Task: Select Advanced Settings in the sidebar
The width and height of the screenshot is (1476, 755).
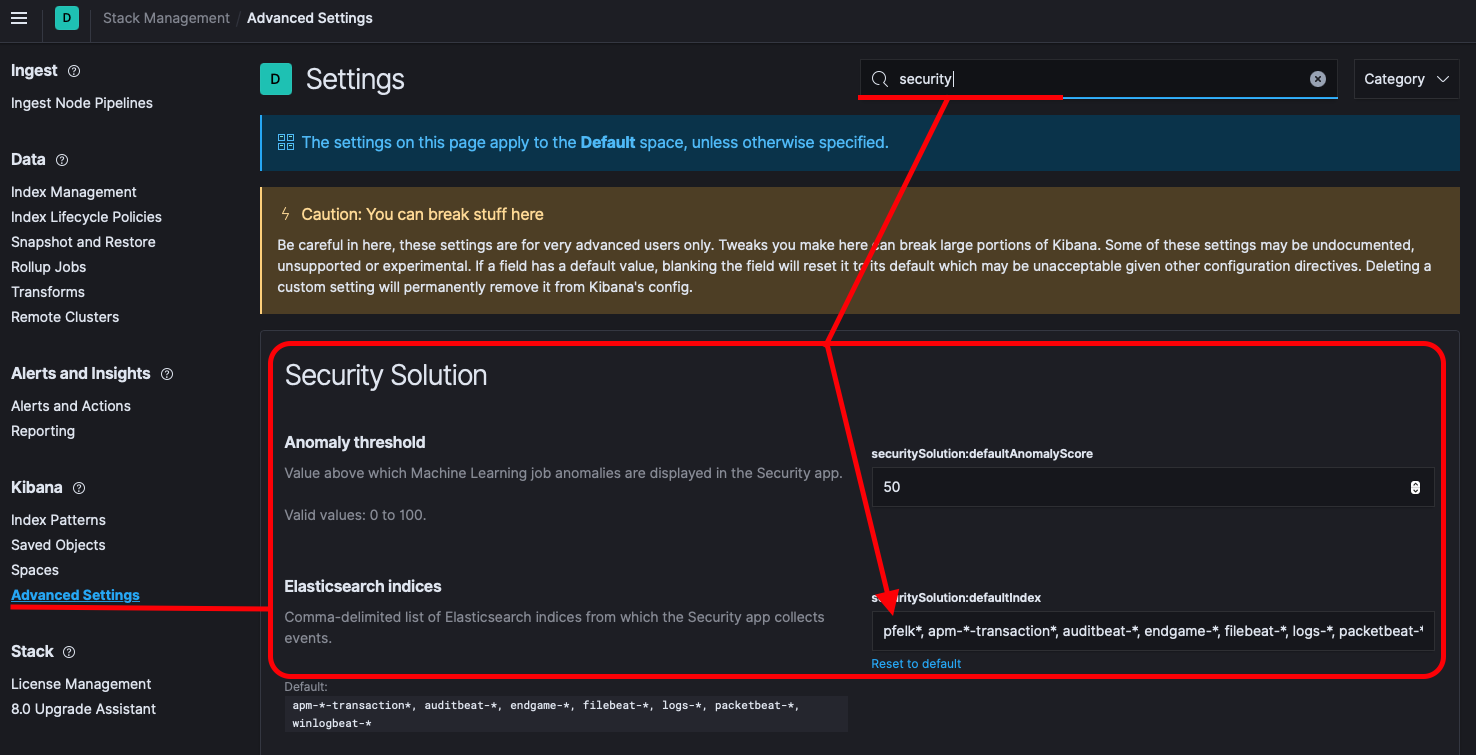Action: [75, 595]
